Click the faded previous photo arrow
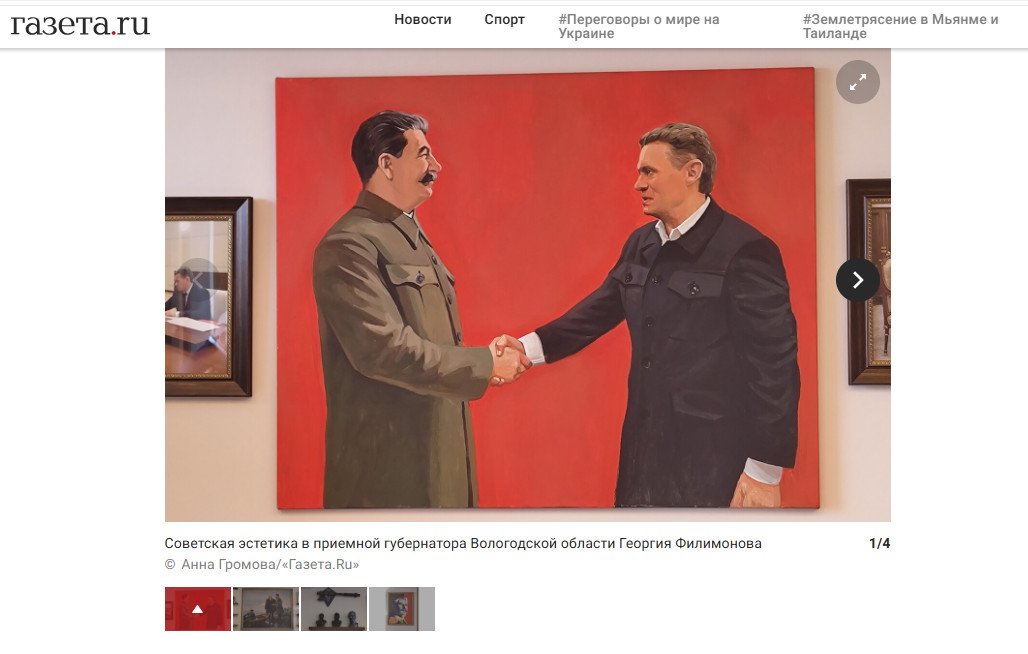The image size is (1028, 654). [x=197, y=280]
